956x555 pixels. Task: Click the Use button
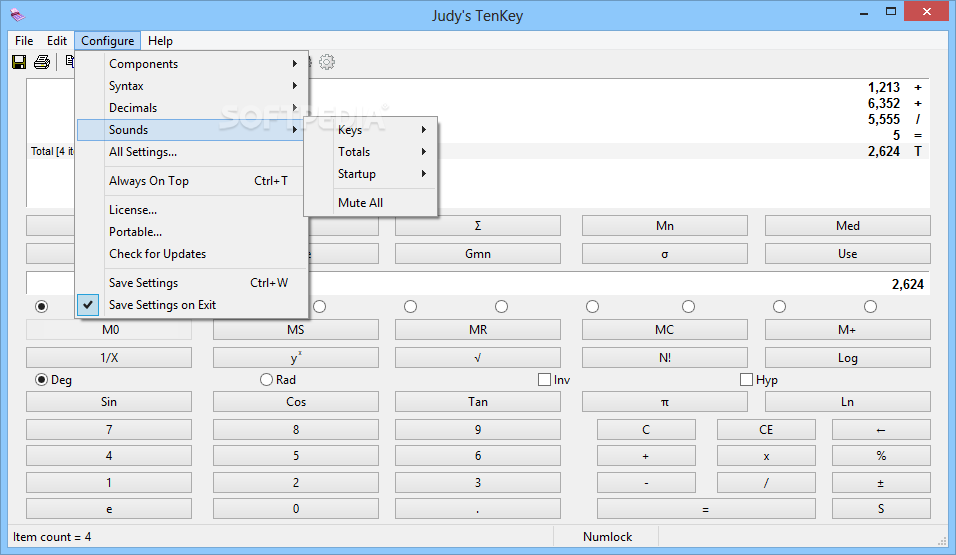point(847,254)
